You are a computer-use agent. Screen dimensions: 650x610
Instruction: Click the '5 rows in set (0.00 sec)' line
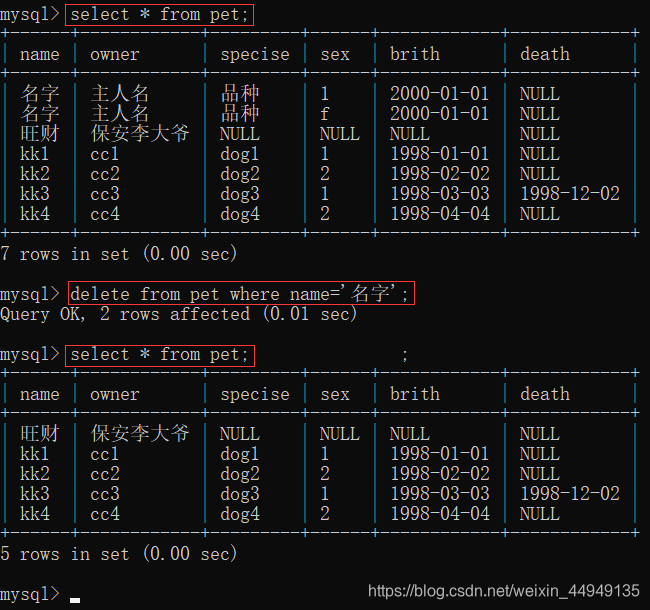(x=119, y=554)
